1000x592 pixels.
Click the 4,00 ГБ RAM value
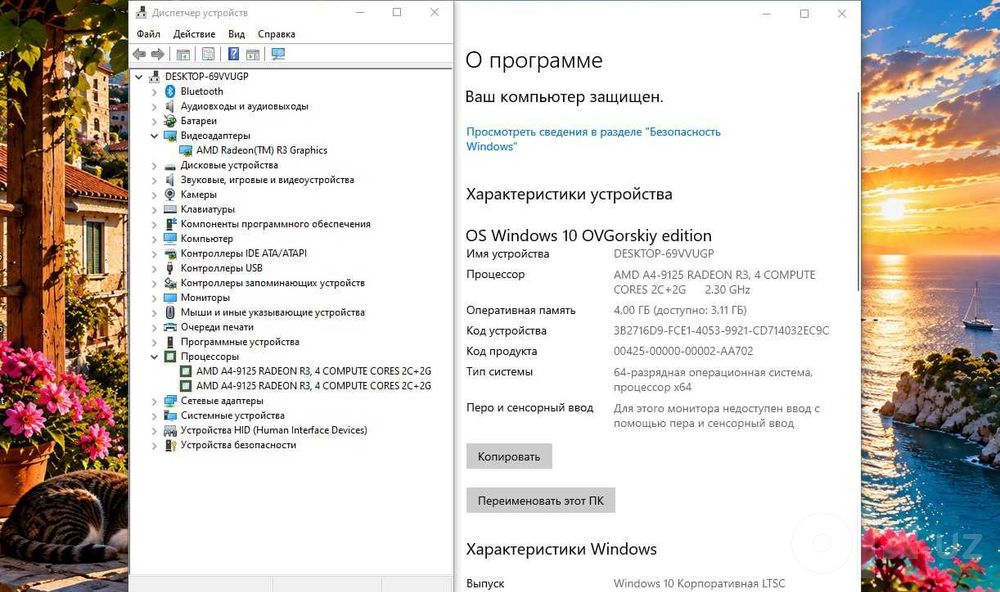point(680,310)
